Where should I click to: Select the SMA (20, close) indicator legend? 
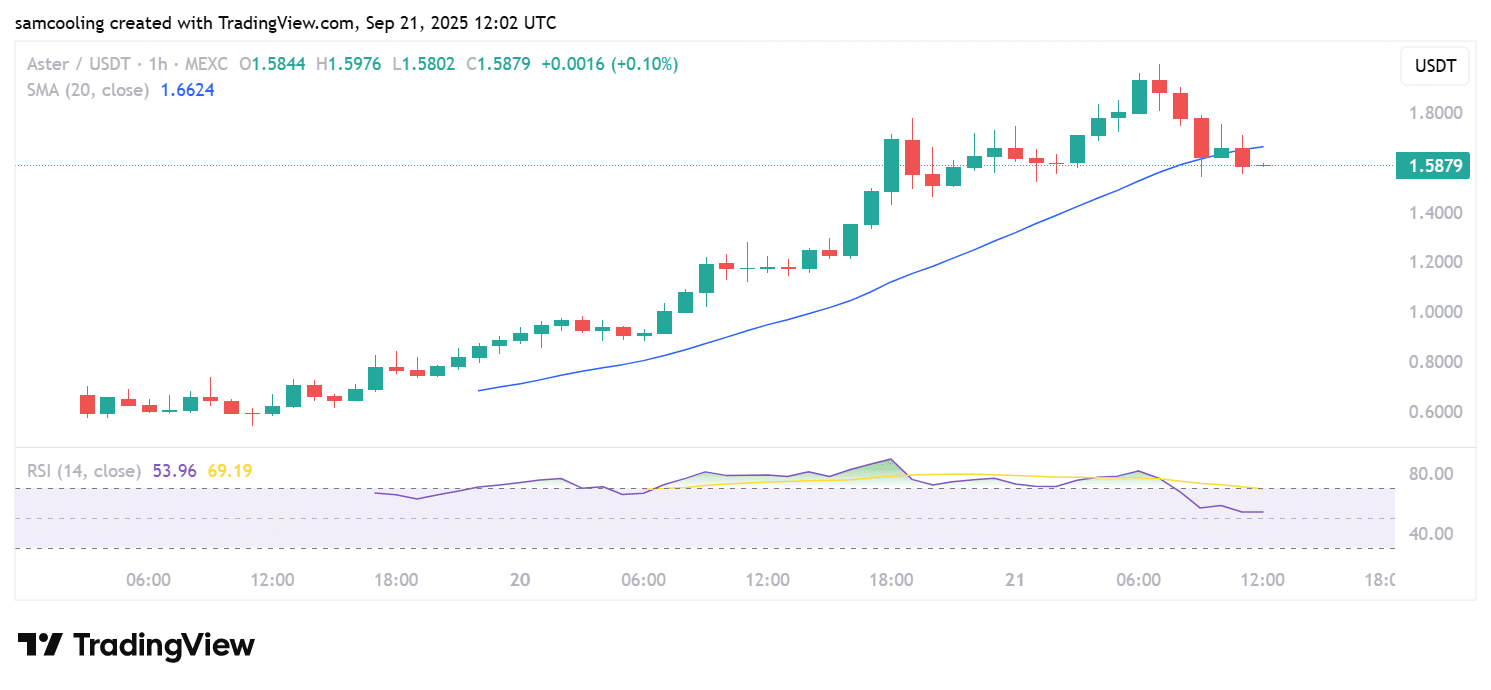(x=88, y=90)
